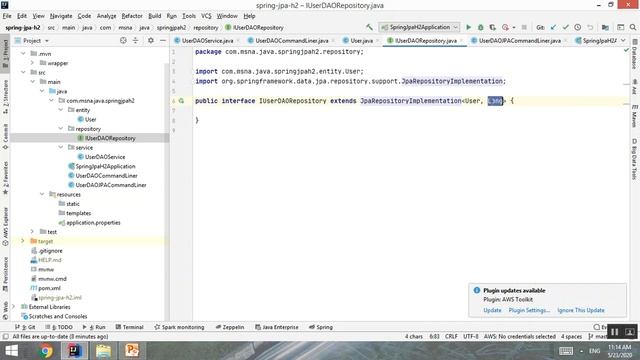This screenshot has height=360, width=640.
Task: Switch to UserDAOService.java tab
Action: pos(207,40)
